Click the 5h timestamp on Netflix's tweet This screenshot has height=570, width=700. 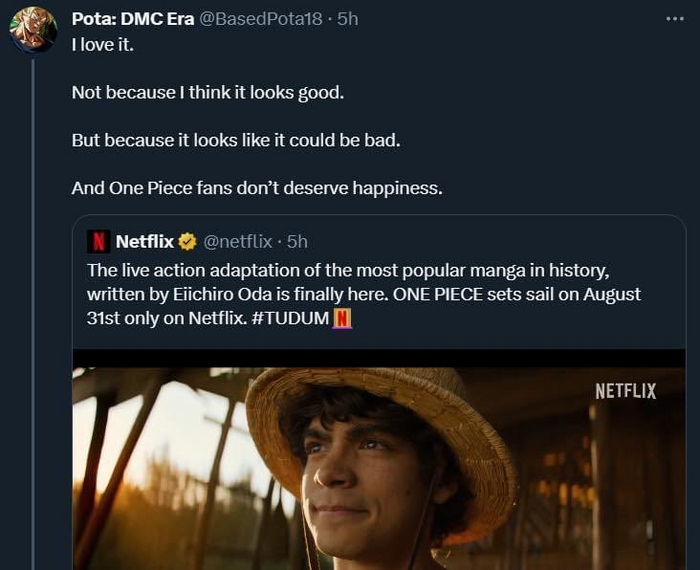(x=297, y=241)
